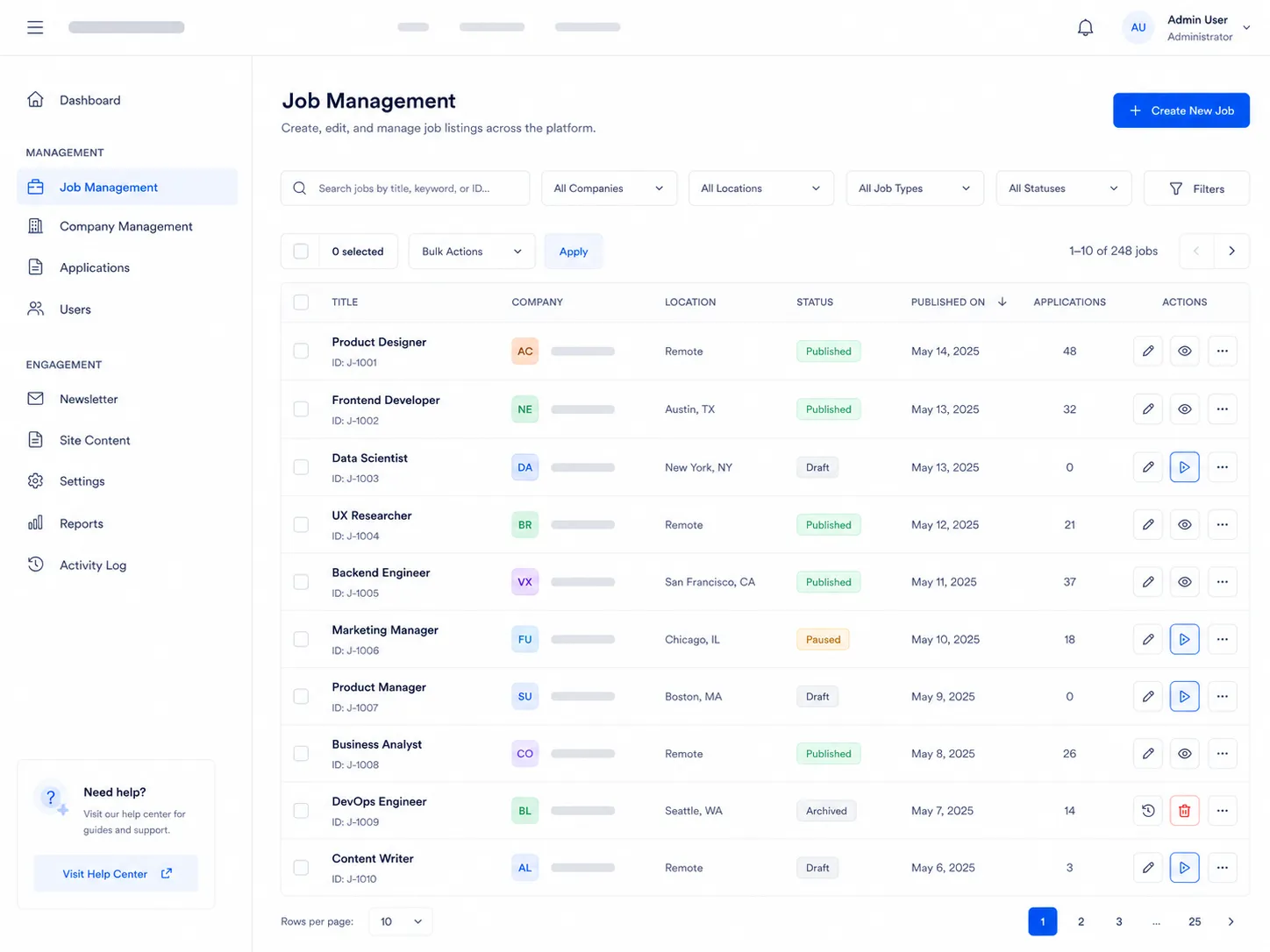Screen dimensions: 1270x952
Task: Go to Company Management in sidebar
Action: [127, 226]
